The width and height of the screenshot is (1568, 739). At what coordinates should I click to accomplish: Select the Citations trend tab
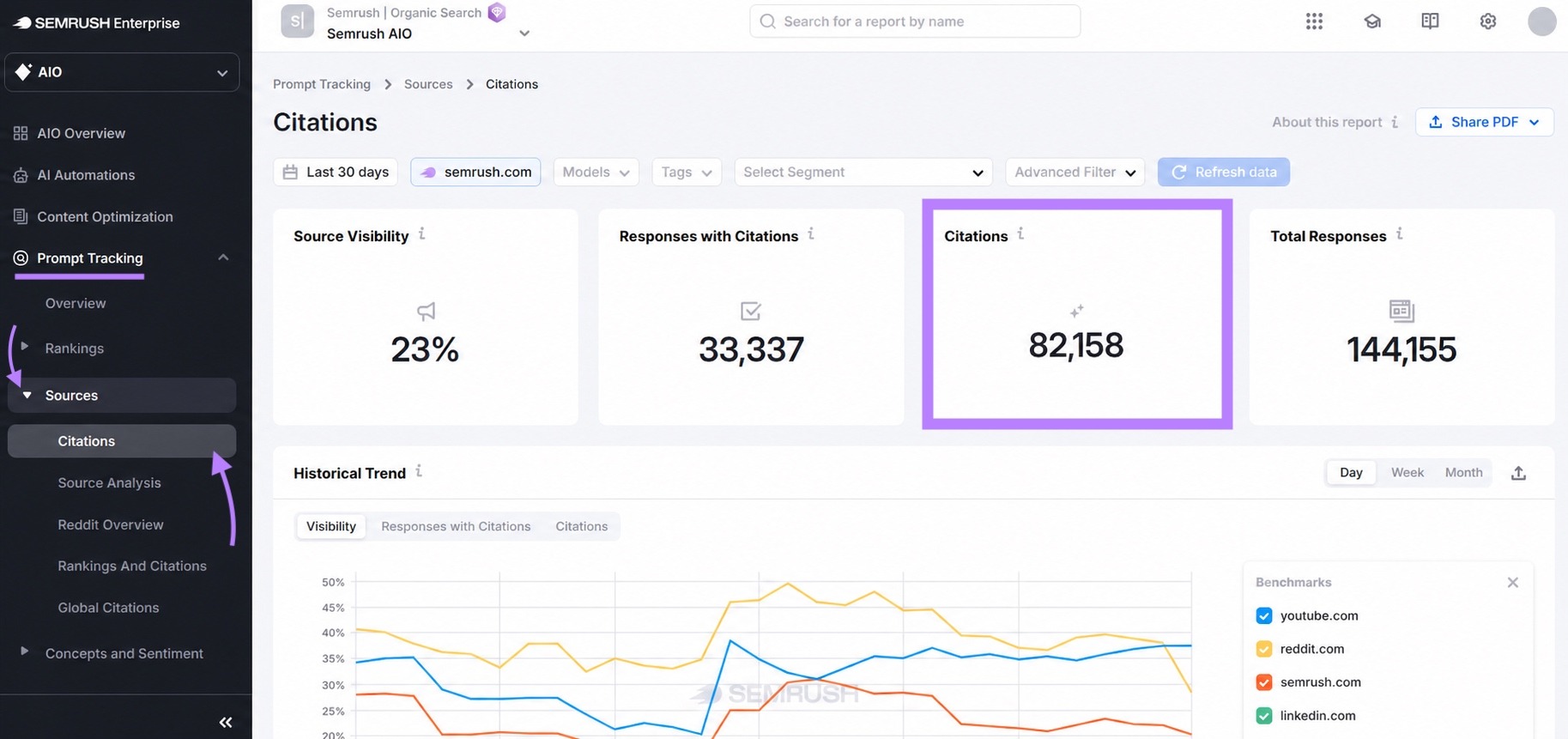581,526
